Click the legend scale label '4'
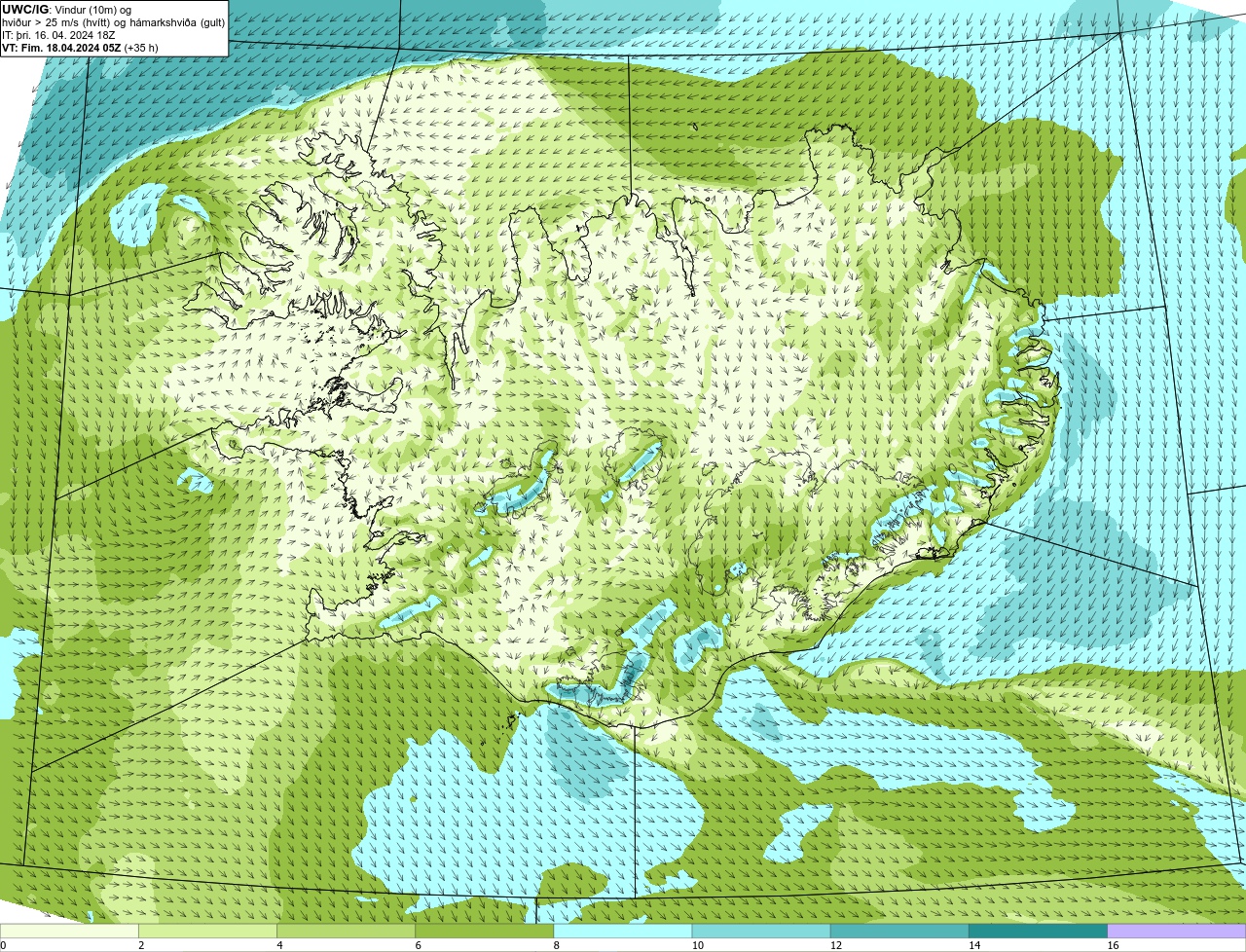1246x952 pixels. (279, 945)
